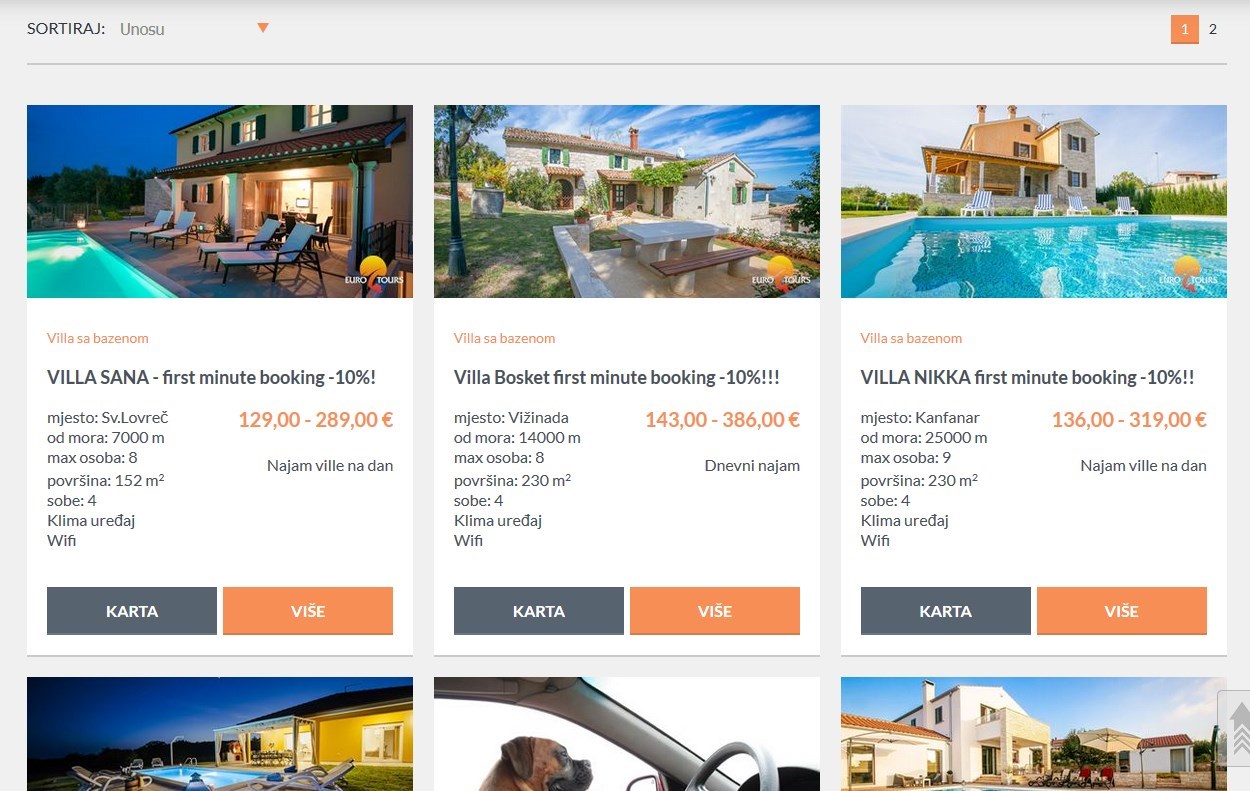Open the SORTIRAJ Unosu dropdown
Screen dimensions: 1250x791
[x=194, y=29]
